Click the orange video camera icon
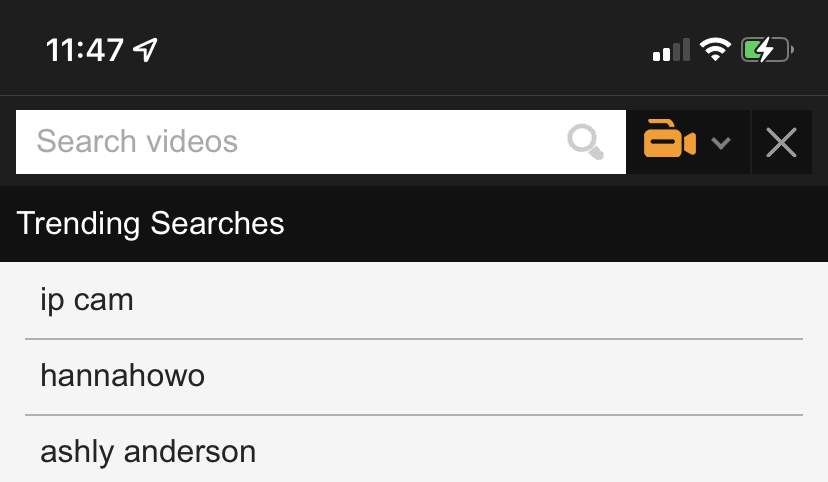This screenshot has height=482, width=828. [x=668, y=140]
